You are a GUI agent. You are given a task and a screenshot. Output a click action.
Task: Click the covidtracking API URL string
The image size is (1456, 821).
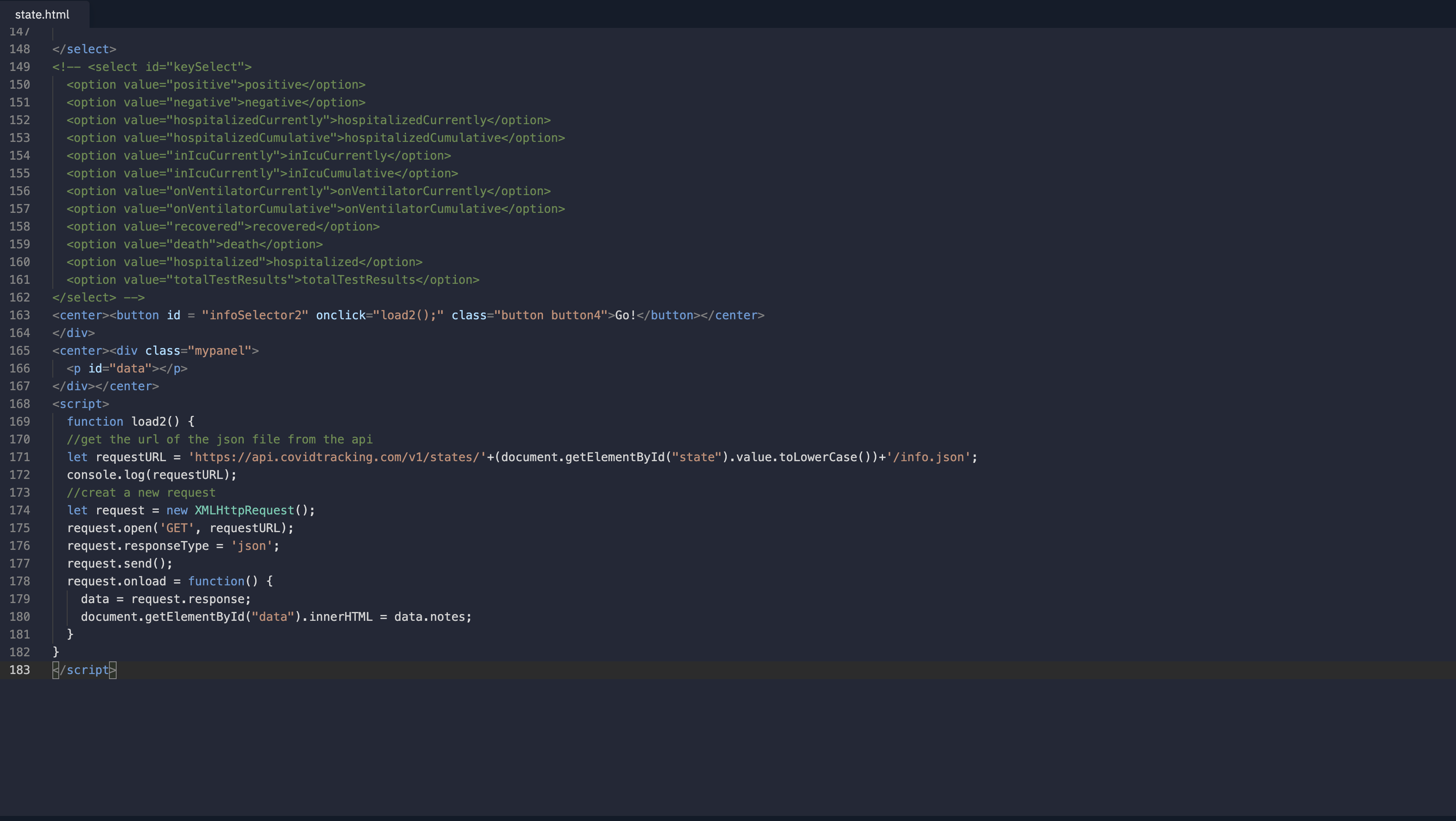tap(337, 457)
